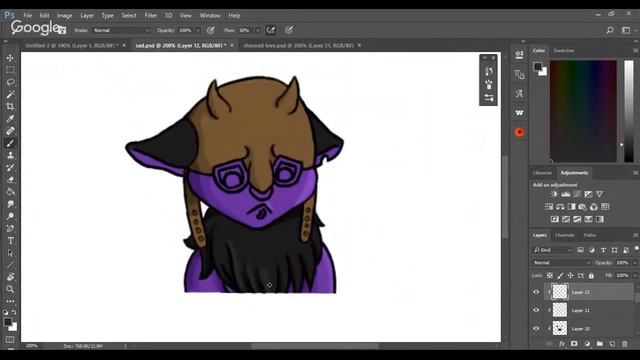Open workspace switcher dropdown
The image size is (640, 360).
pyautogui.click(x=628, y=30)
